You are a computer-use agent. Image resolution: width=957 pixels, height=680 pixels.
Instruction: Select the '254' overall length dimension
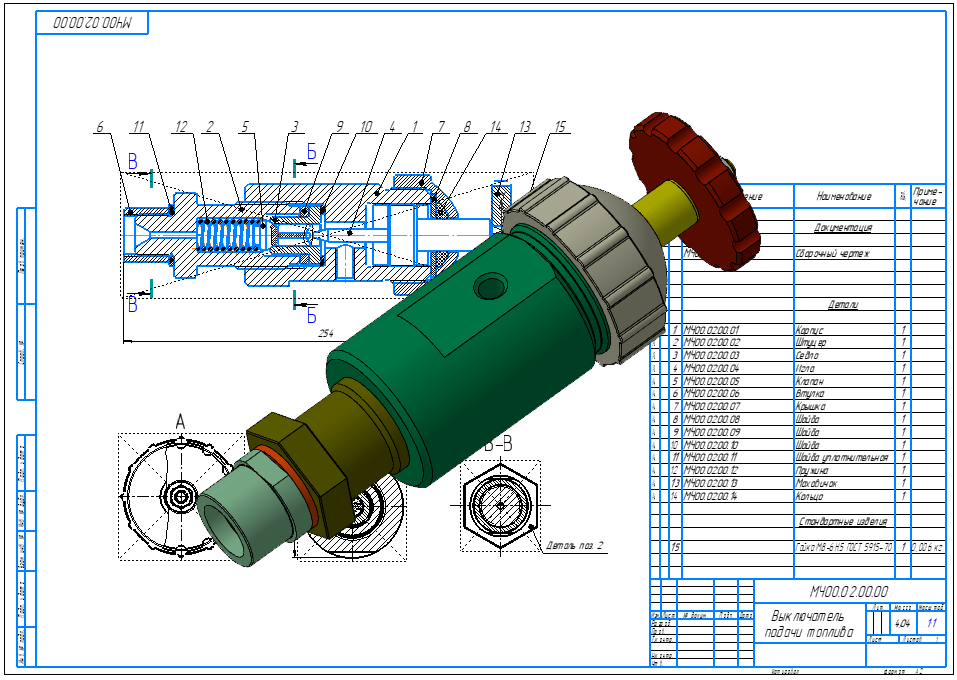tap(326, 333)
